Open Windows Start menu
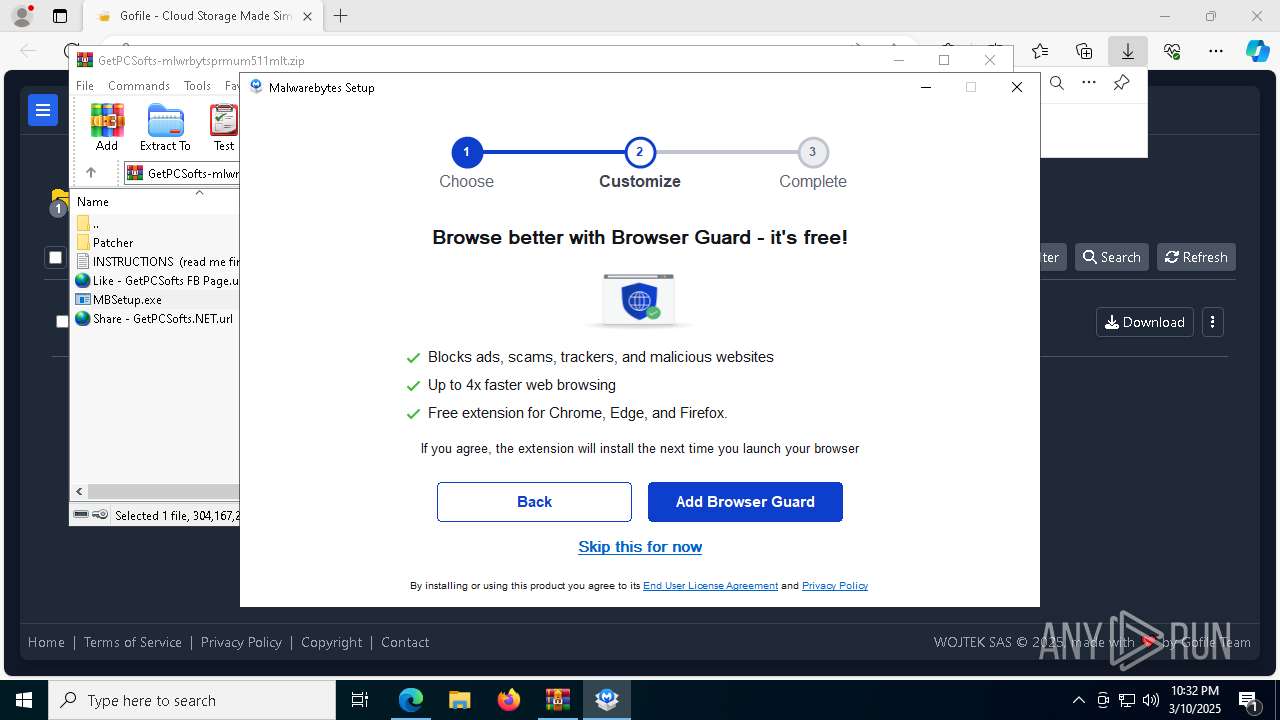1280x720 pixels. pyautogui.click(x=24, y=700)
